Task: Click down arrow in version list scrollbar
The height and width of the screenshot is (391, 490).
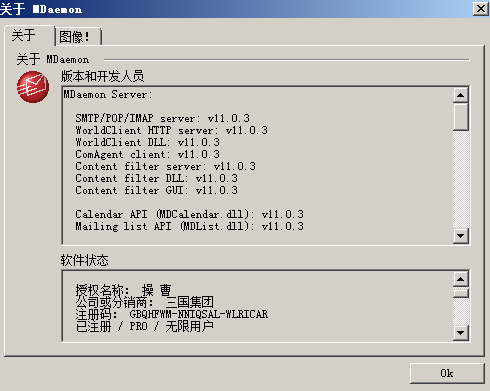Action: (461, 236)
